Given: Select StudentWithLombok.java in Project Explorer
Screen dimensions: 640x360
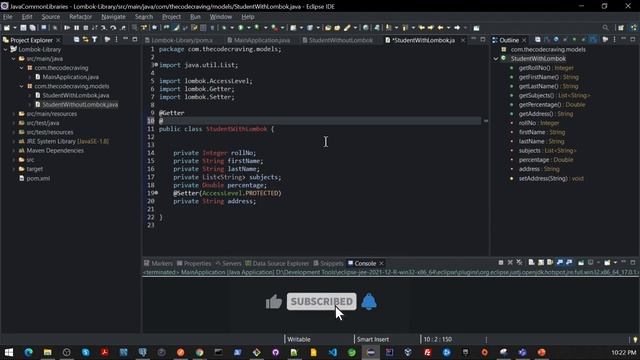Looking at the screenshot, I should (x=76, y=96).
